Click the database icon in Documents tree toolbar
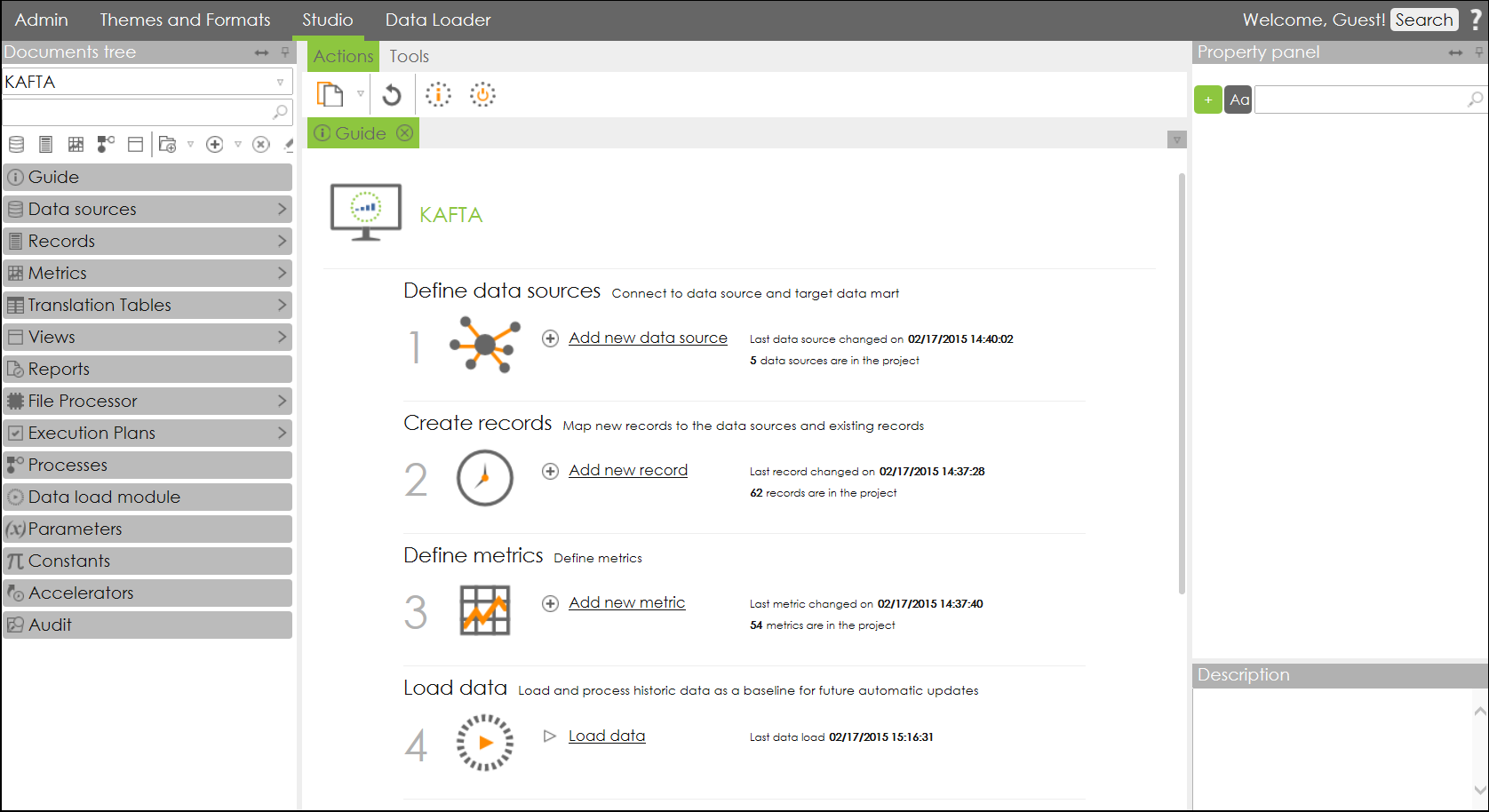Screen dimensions: 1489x812 [x=16, y=144]
